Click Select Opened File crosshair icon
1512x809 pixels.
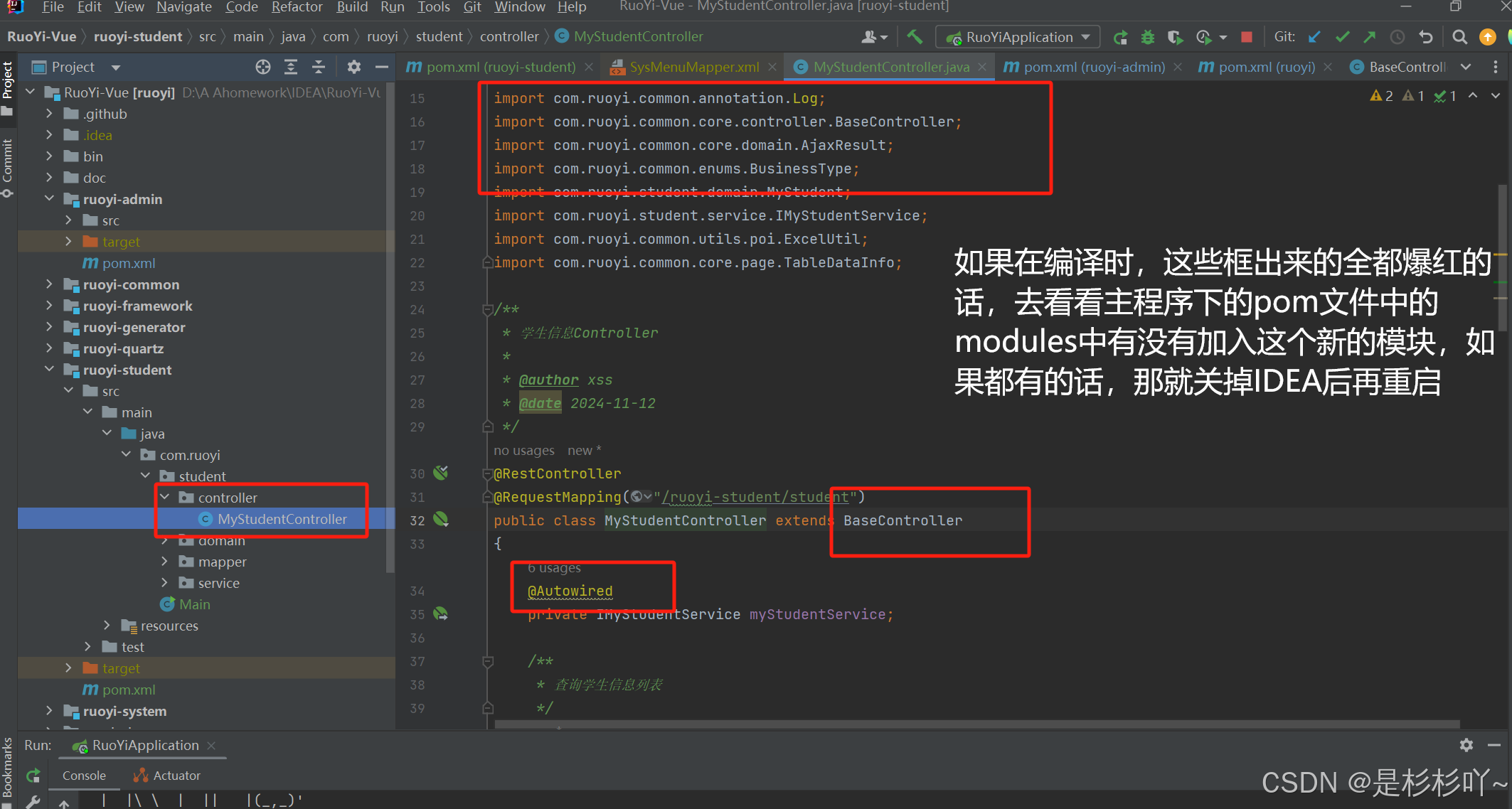point(263,67)
